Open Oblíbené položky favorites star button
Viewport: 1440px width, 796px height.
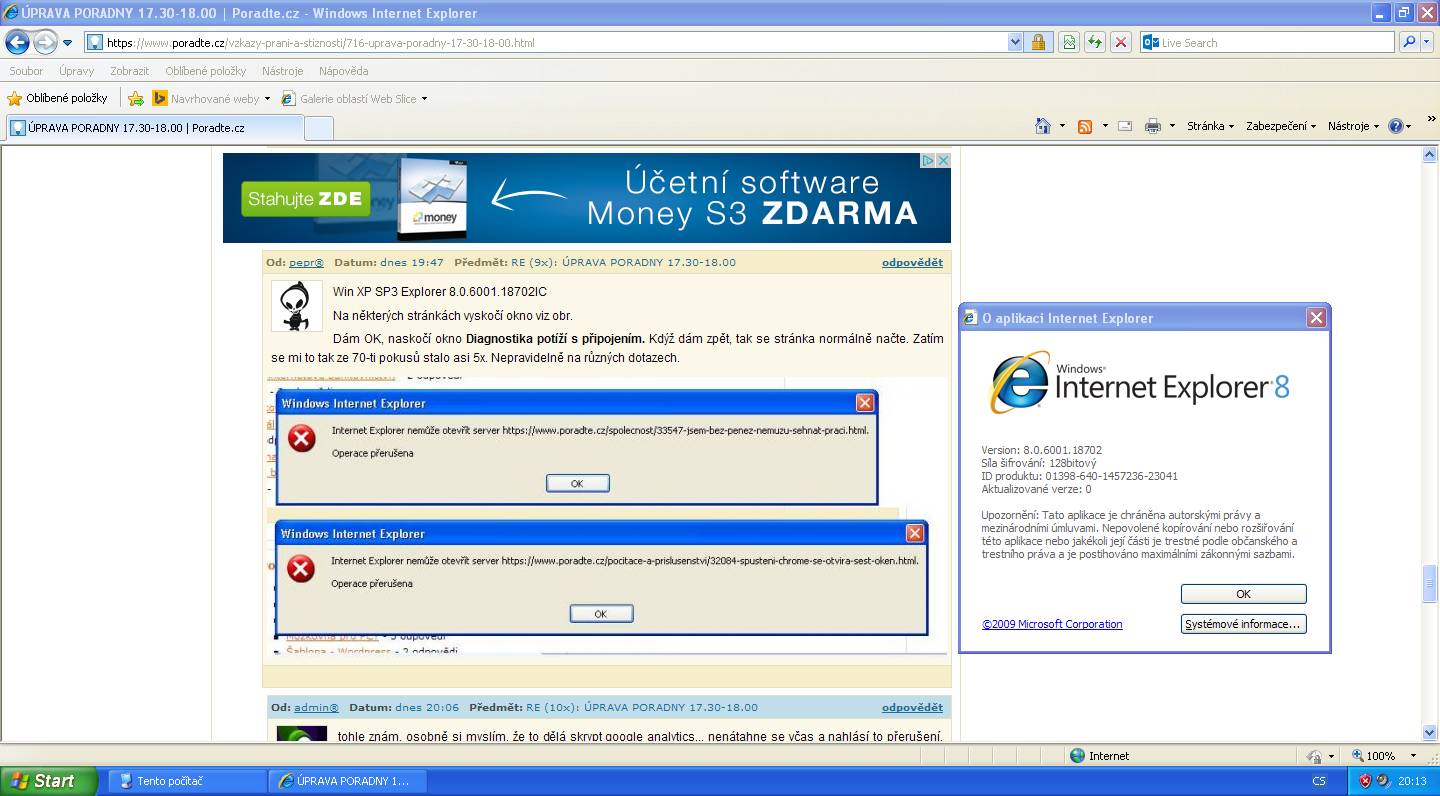coord(57,98)
